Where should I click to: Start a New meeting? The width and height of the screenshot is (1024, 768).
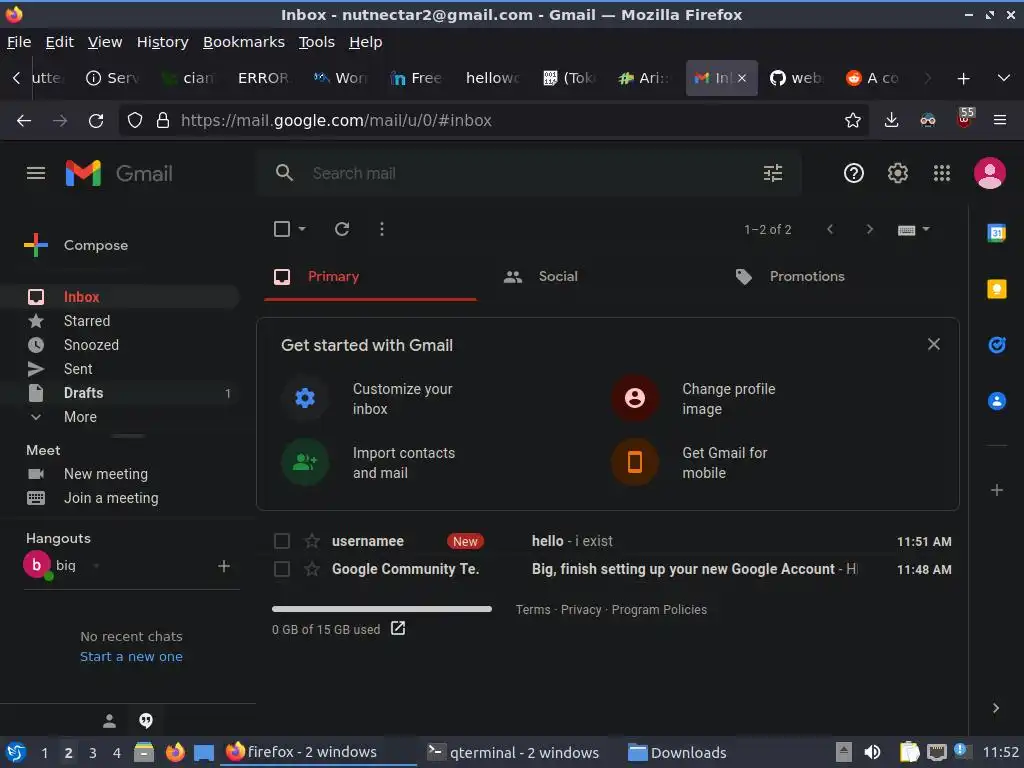105,473
